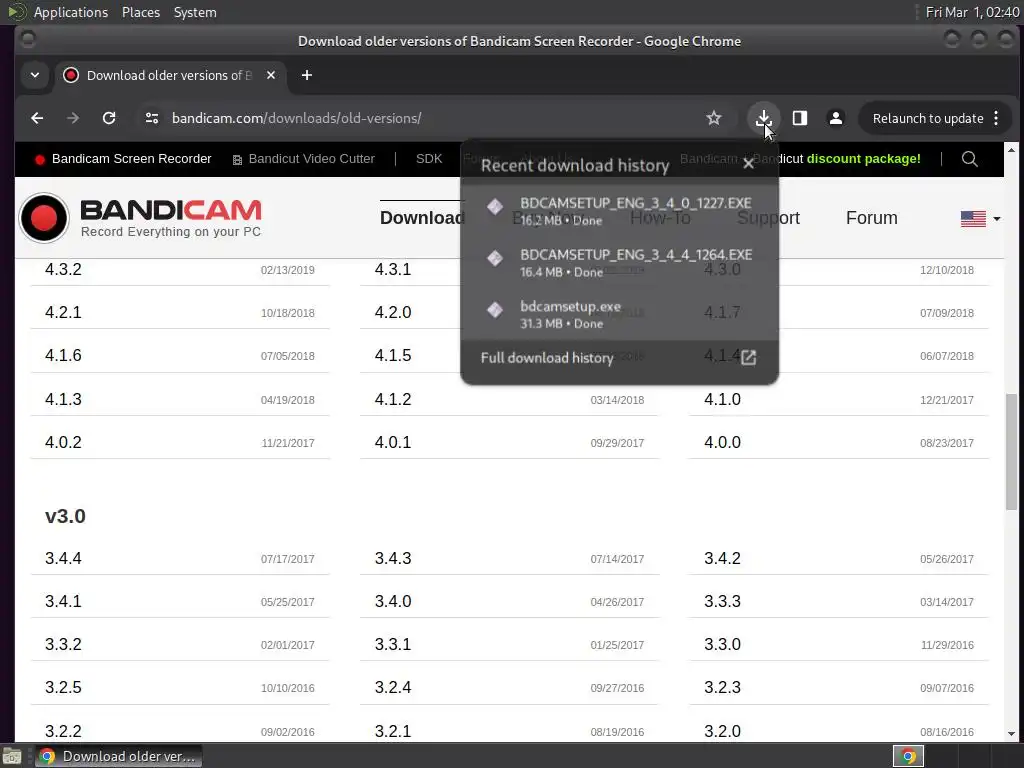Open the side panel icon

799,118
